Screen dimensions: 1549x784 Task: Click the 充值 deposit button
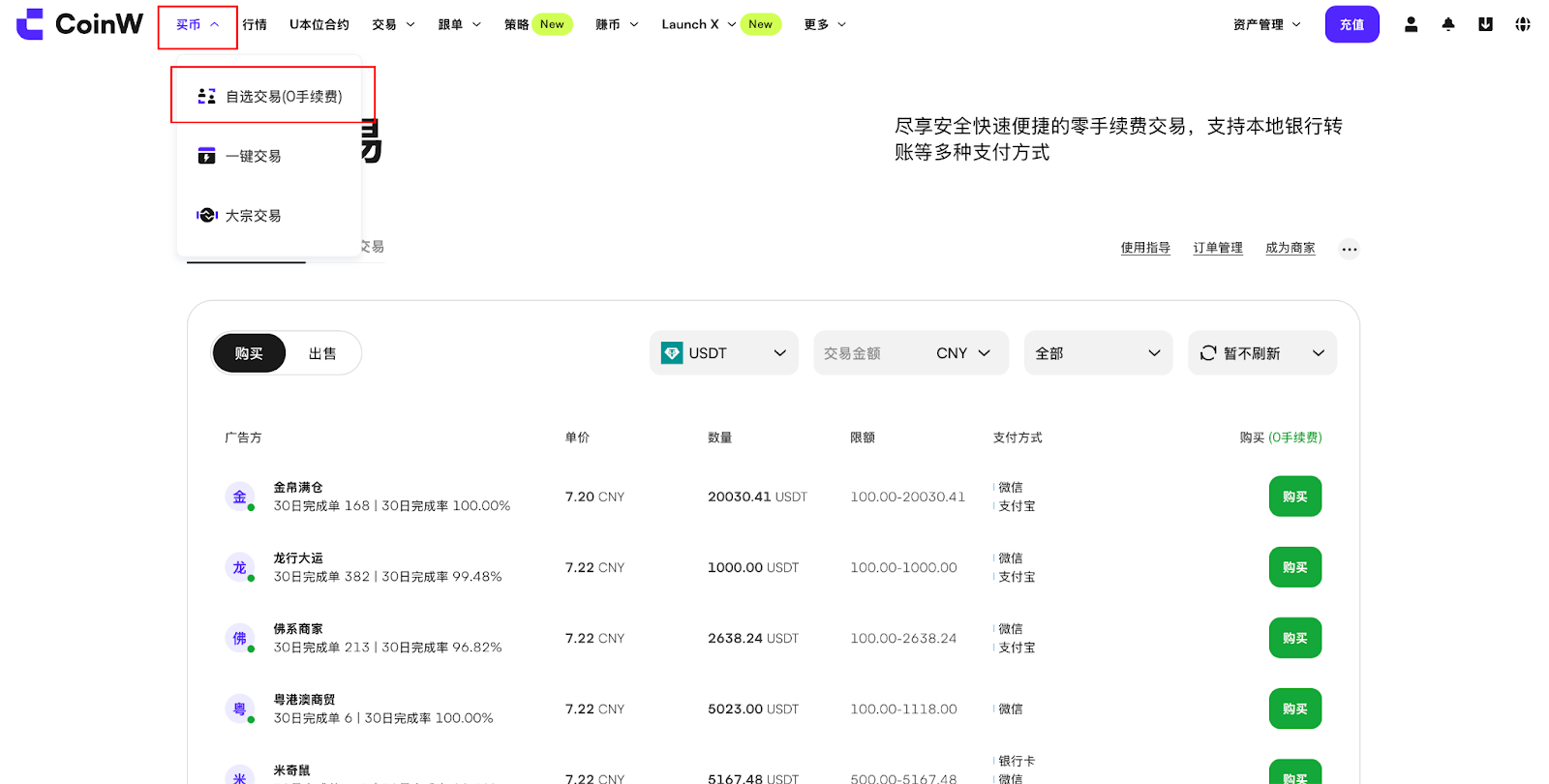[1352, 24]
